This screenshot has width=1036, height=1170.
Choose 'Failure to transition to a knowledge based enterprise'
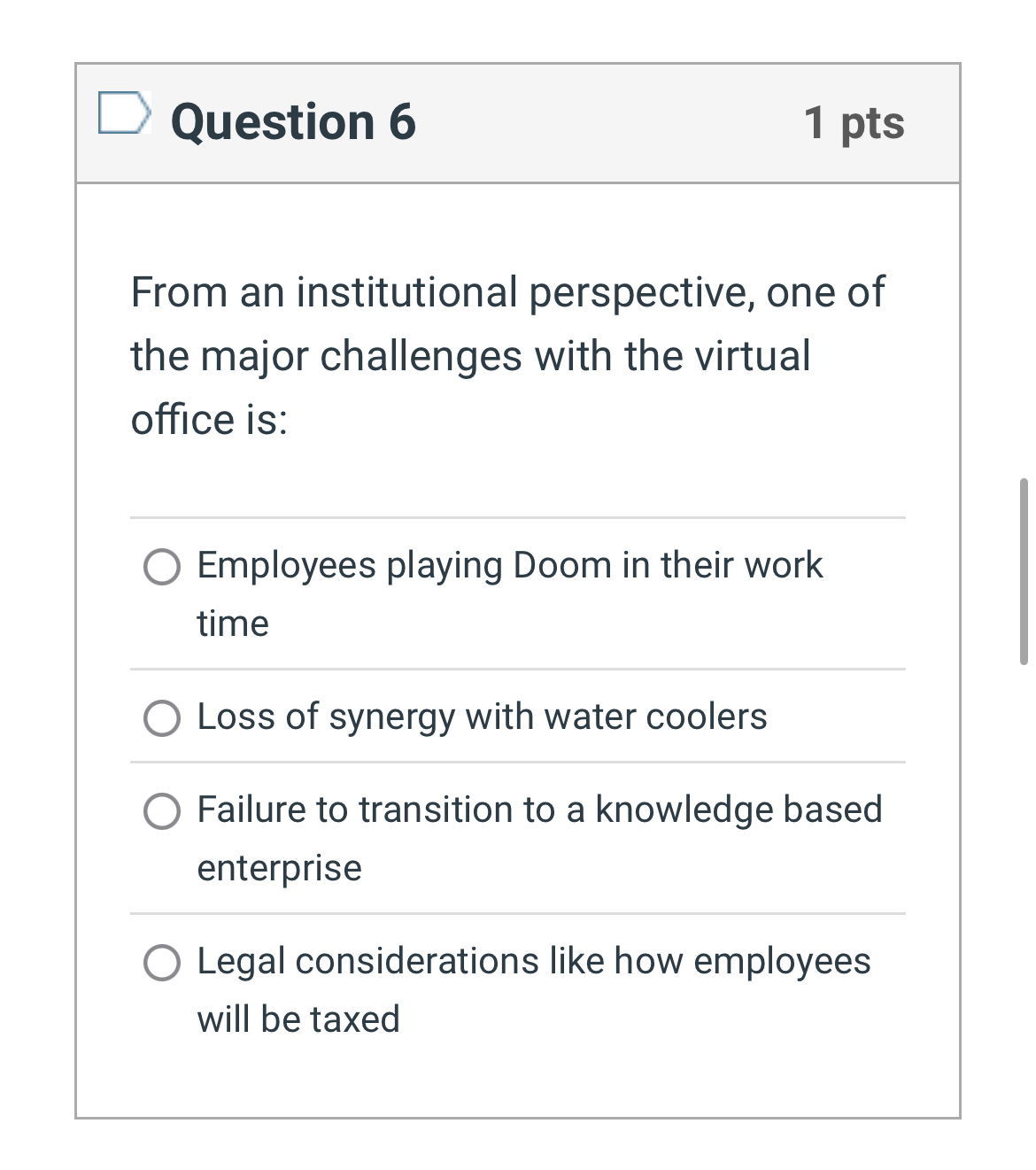(x=161, y=811)
